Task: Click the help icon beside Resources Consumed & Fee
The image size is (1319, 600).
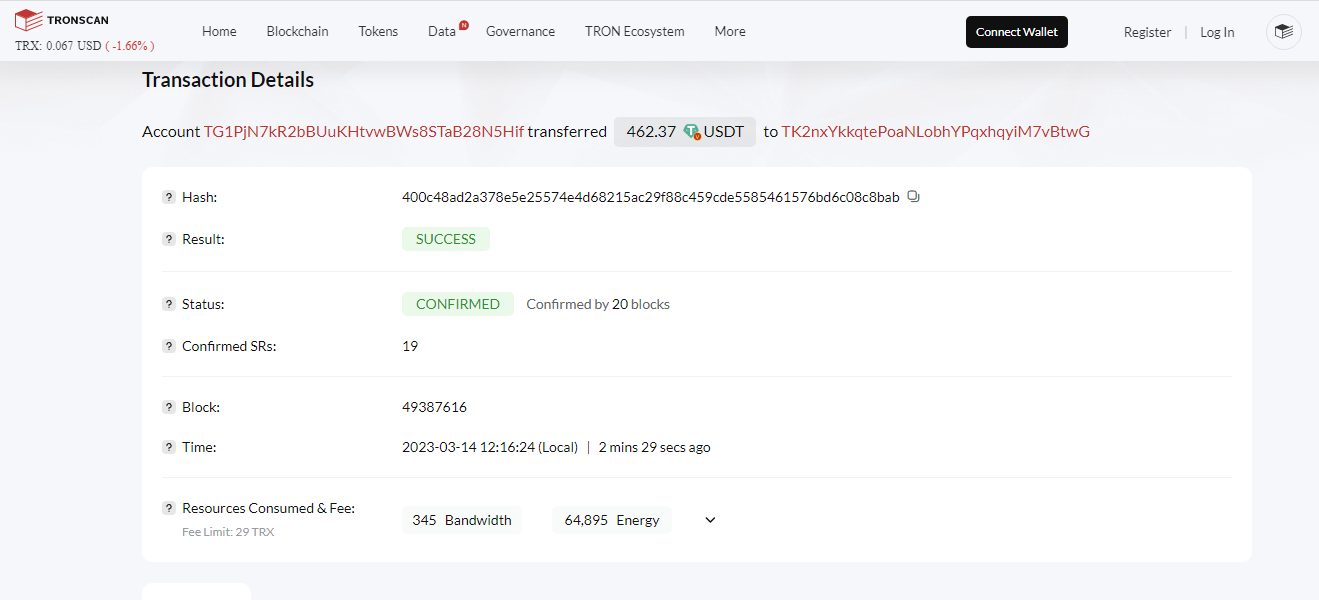Action: point(169,508)
